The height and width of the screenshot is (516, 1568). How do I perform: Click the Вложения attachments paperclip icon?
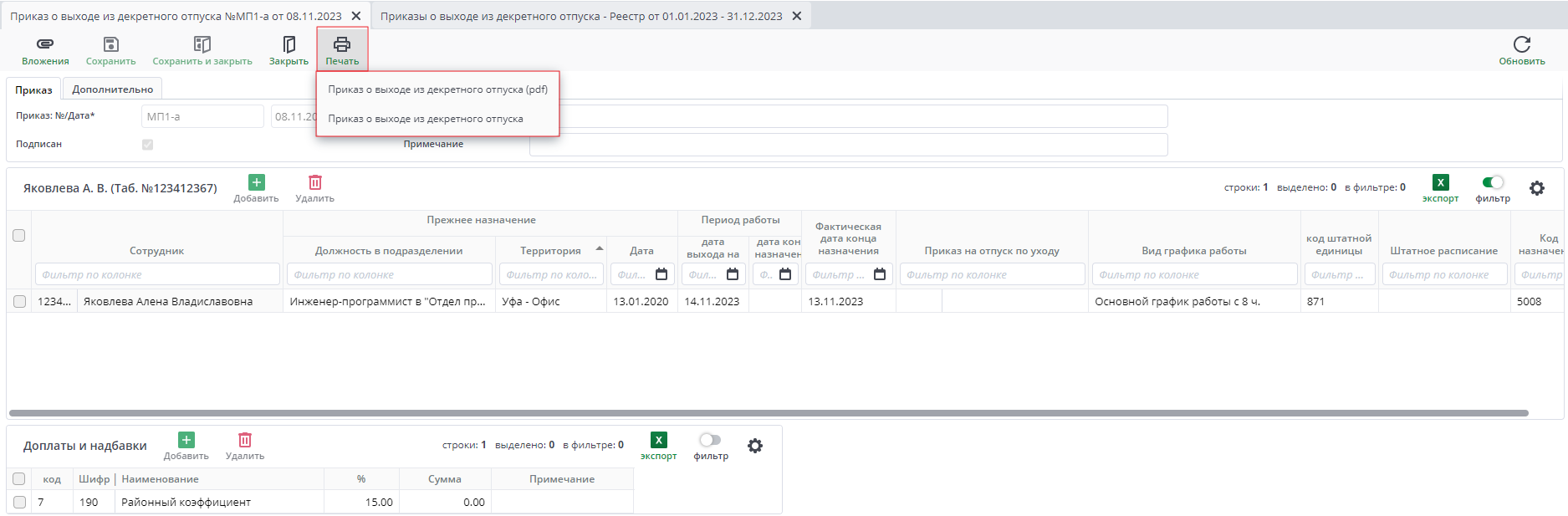[x=45, y=44]
